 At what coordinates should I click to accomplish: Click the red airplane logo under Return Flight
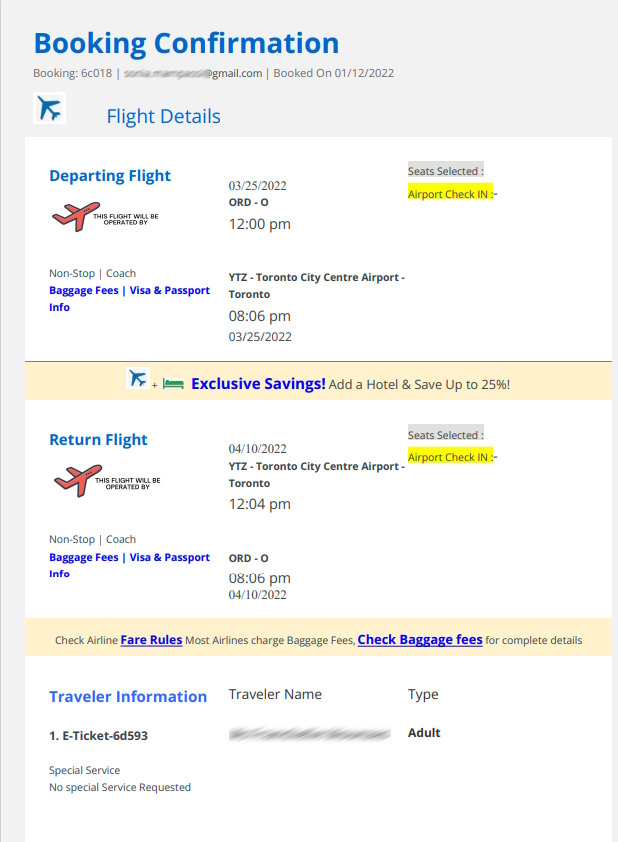(78, 480)
